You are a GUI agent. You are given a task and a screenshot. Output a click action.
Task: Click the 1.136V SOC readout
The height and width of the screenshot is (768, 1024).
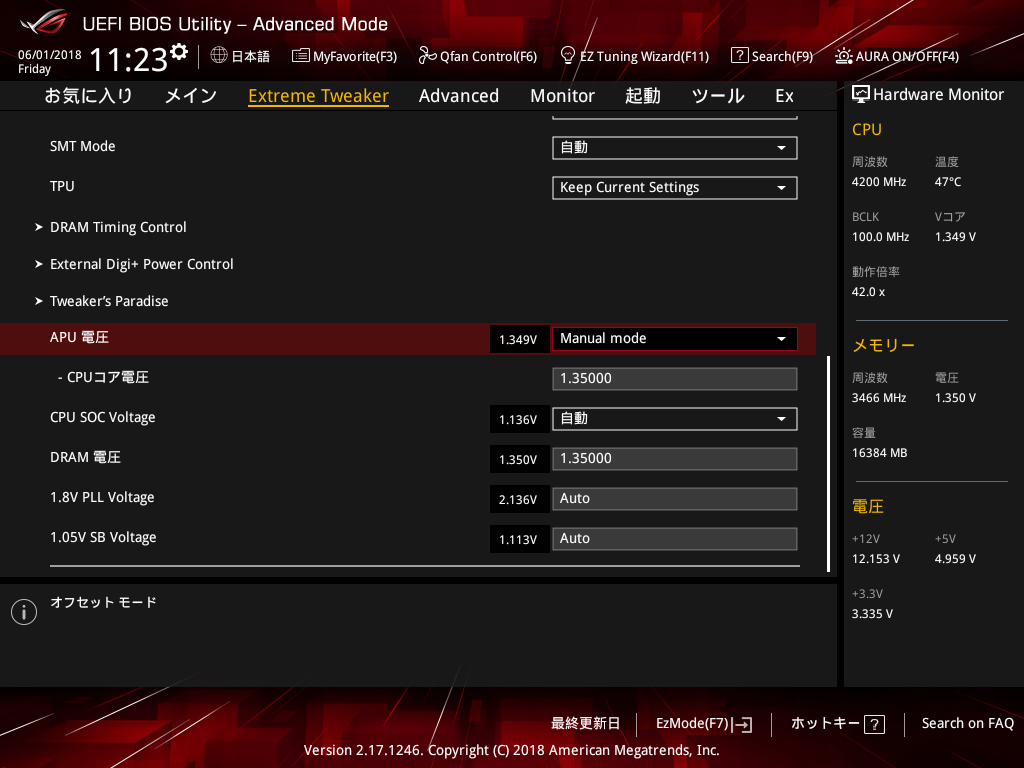click(519, 419)
